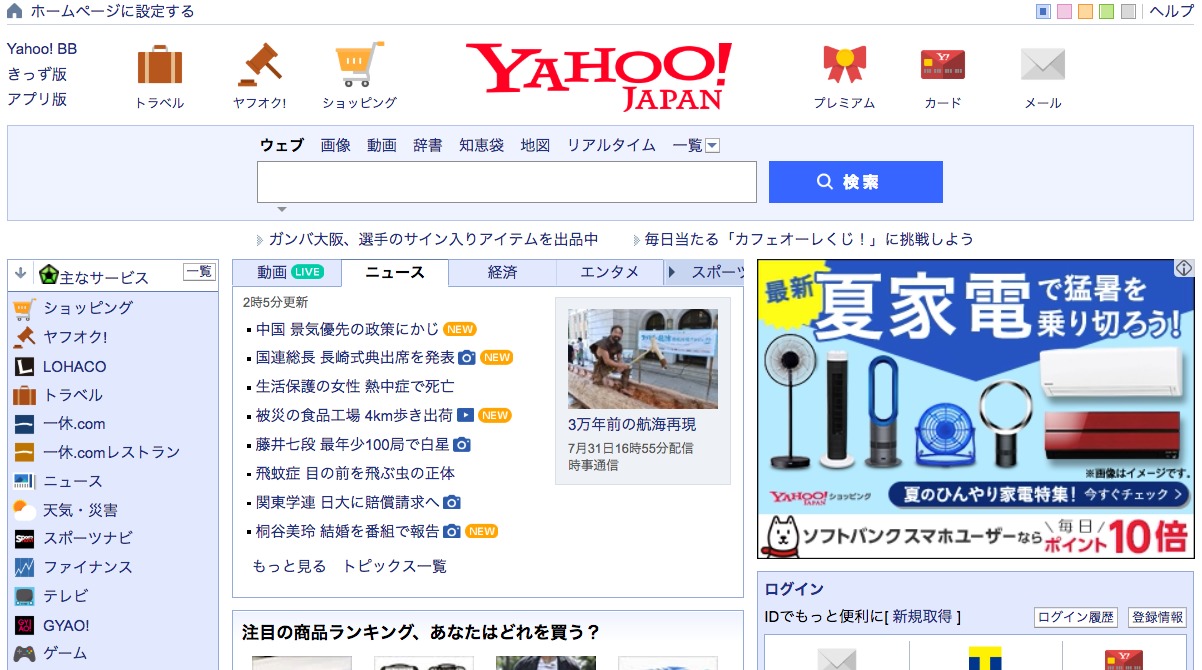Open スポーツナビ in the services list

(x=88, y=538)
